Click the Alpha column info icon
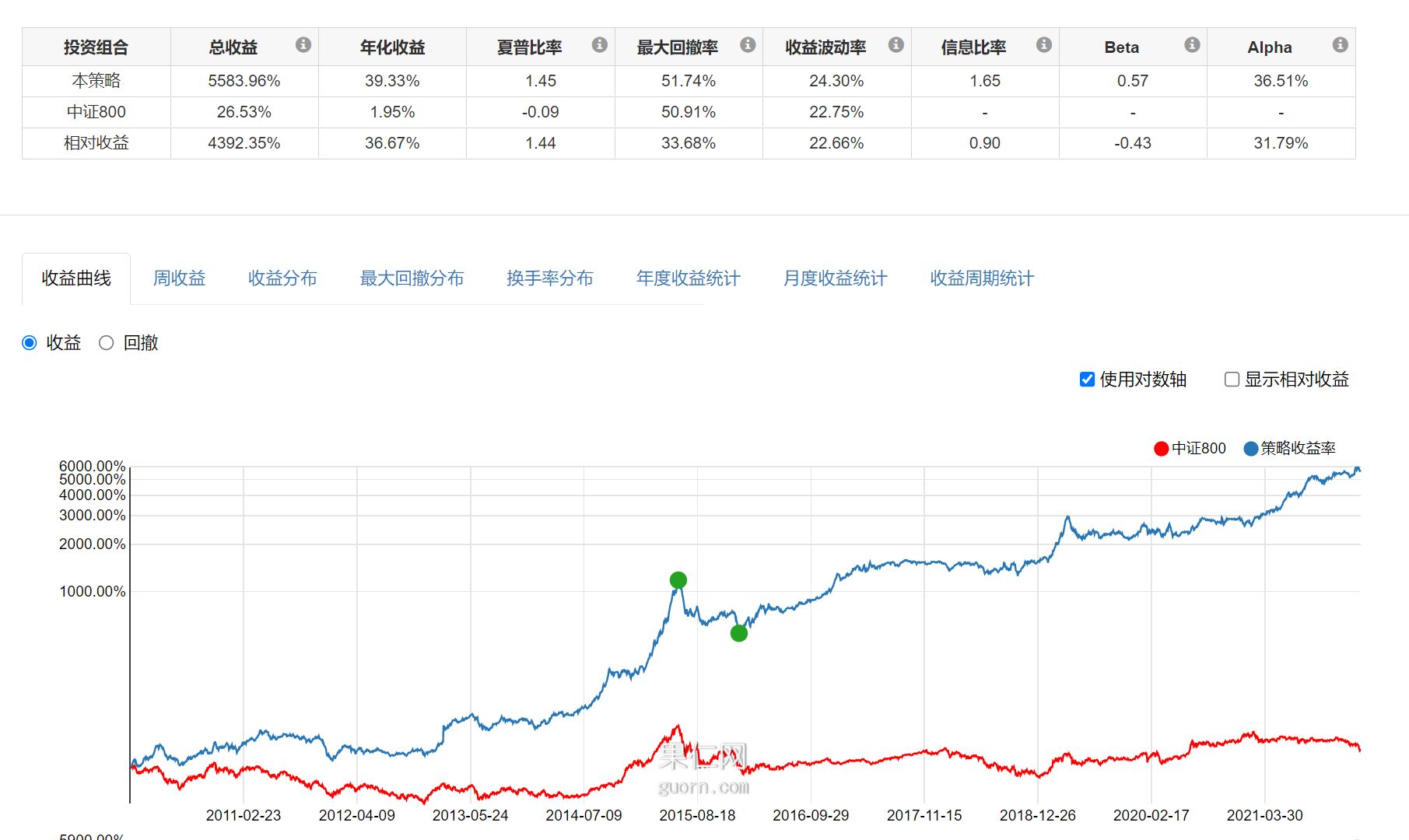Image resolution: width=1409 pixels, height=840 pixels. (x=1340, y=45)
